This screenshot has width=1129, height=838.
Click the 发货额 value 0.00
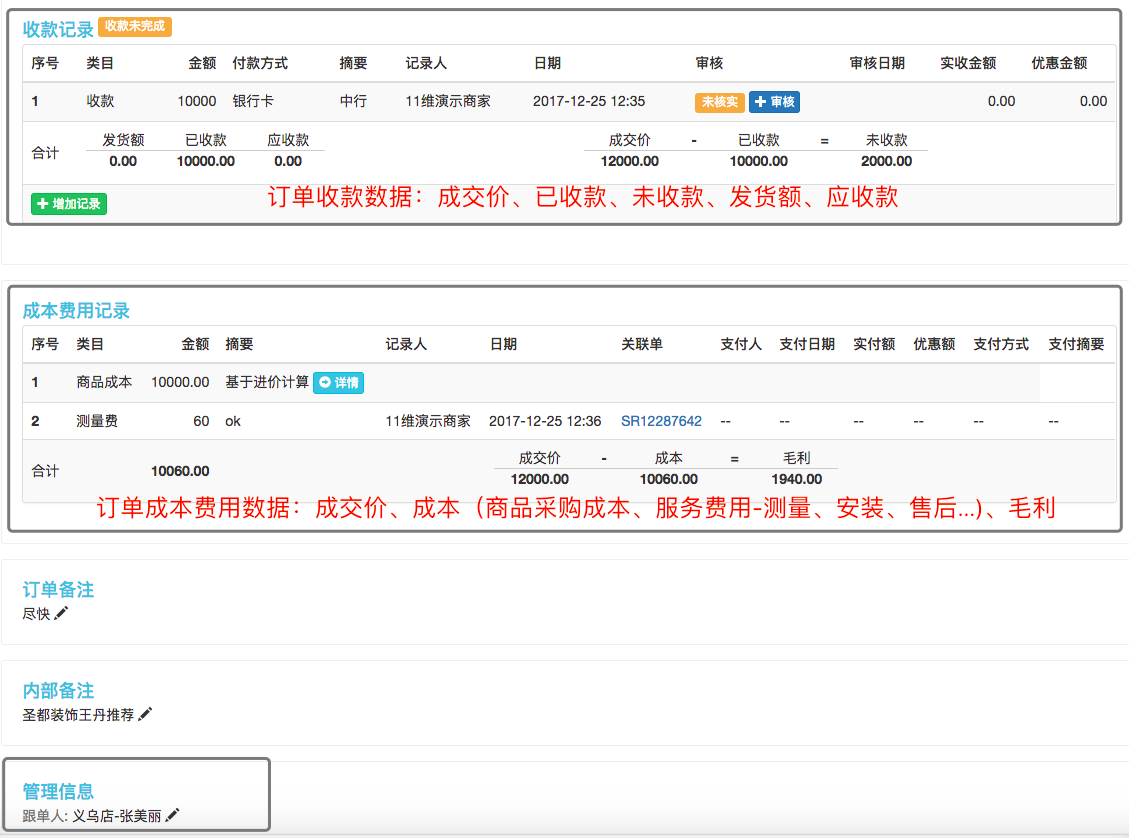point(123,161)
